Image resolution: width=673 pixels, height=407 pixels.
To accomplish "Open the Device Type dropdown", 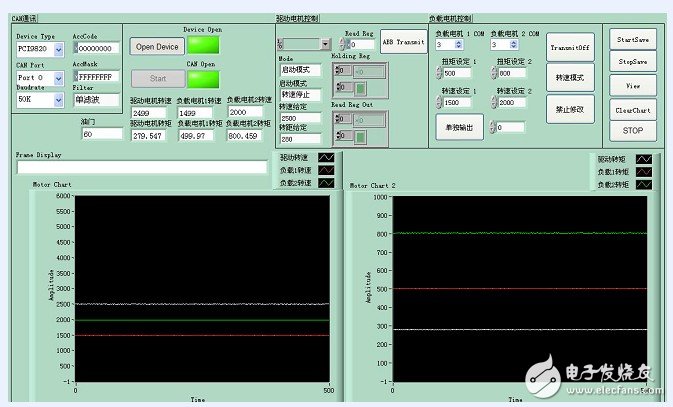I will coord(59,48).
